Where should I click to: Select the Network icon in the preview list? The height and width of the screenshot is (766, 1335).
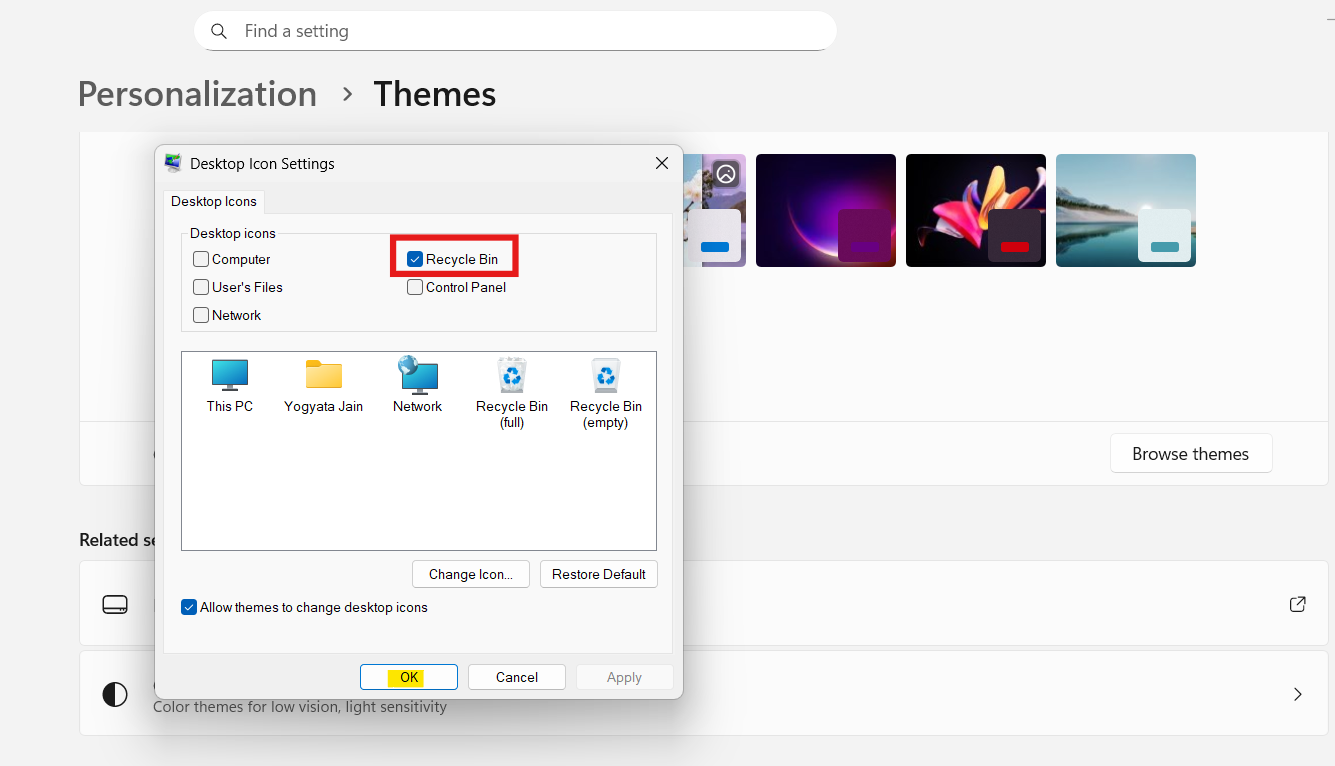tap(417, 378)
